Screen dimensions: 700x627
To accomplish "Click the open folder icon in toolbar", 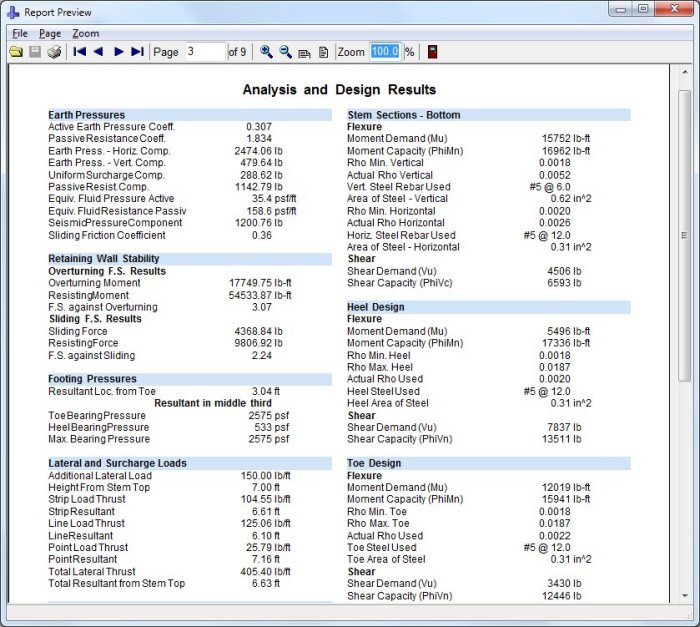I will (15, 52).
